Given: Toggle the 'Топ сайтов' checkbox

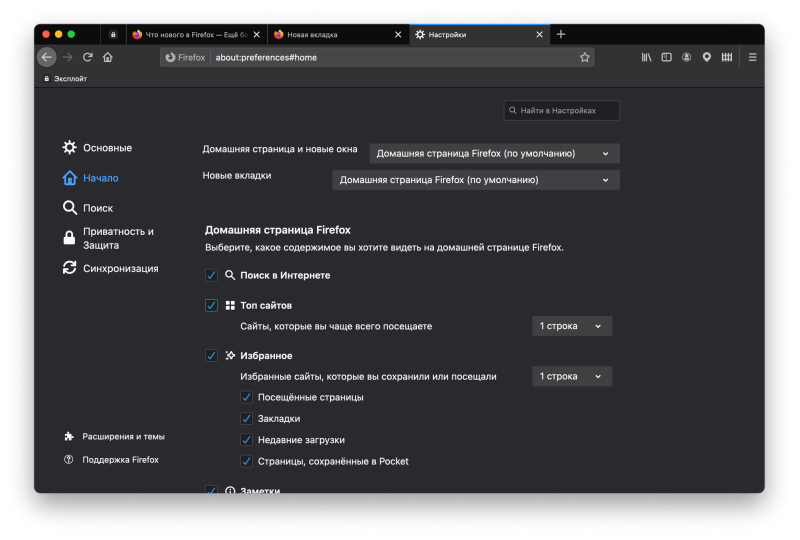Looking at the screenshot, I should point(211,305).
